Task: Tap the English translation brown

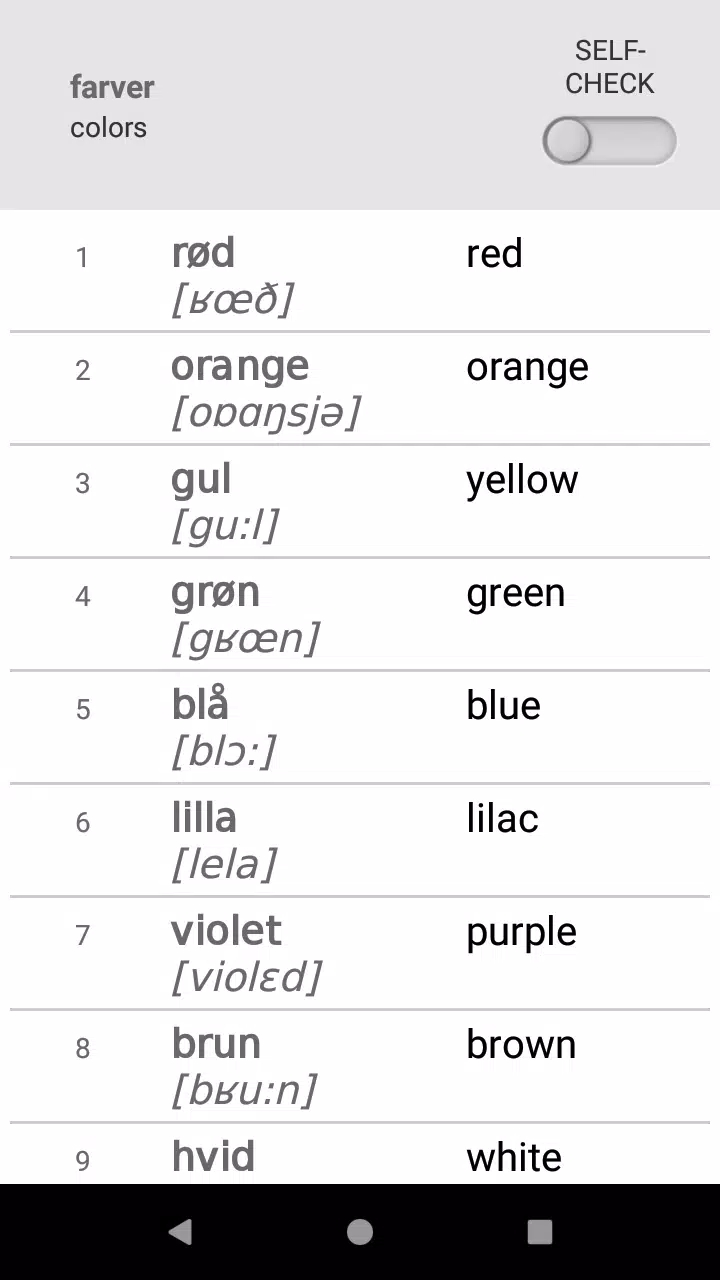Action: (521, 1044)
